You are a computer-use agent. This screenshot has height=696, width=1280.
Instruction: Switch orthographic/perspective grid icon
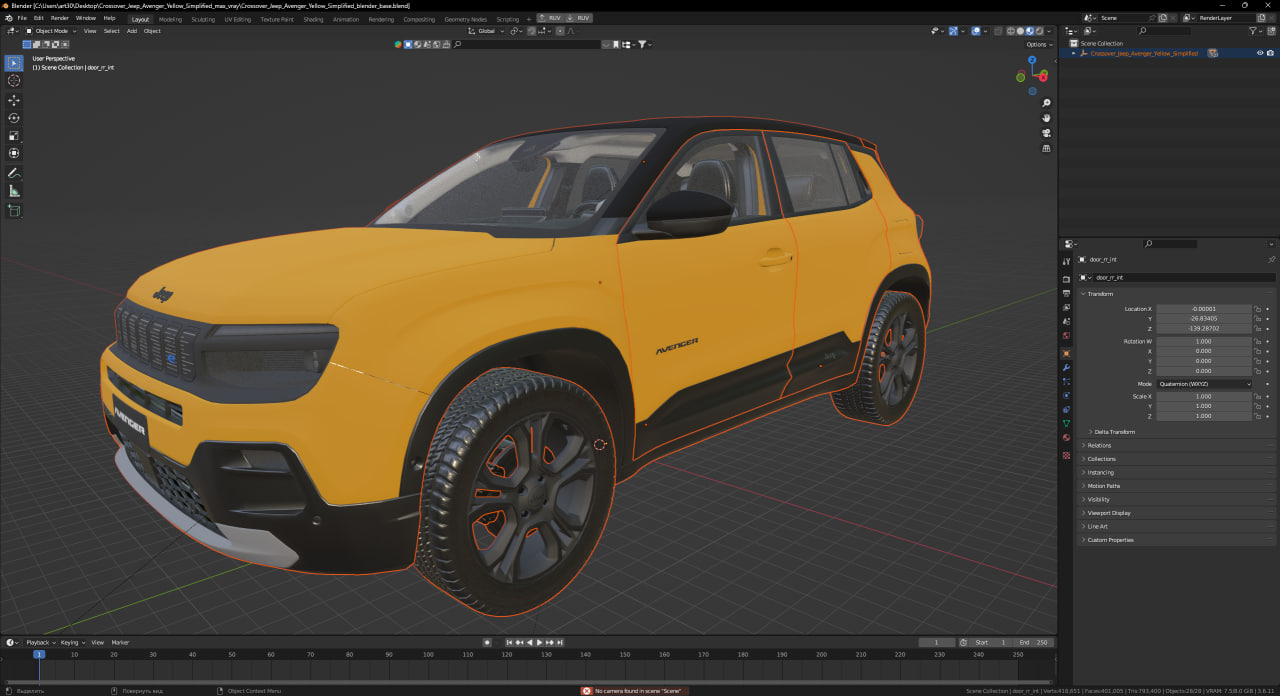[1046, 148]
